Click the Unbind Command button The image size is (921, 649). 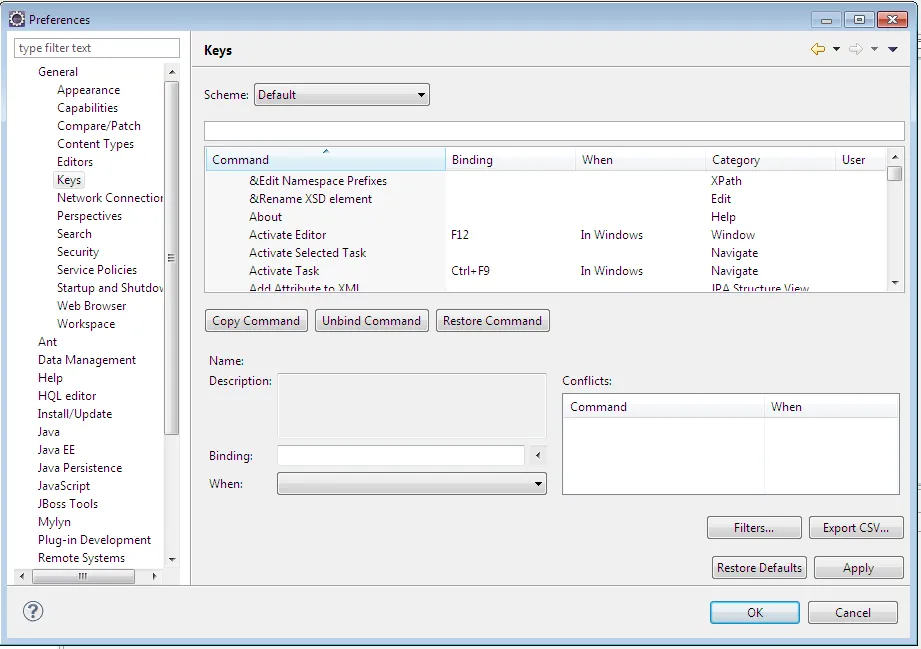(371, 321)
